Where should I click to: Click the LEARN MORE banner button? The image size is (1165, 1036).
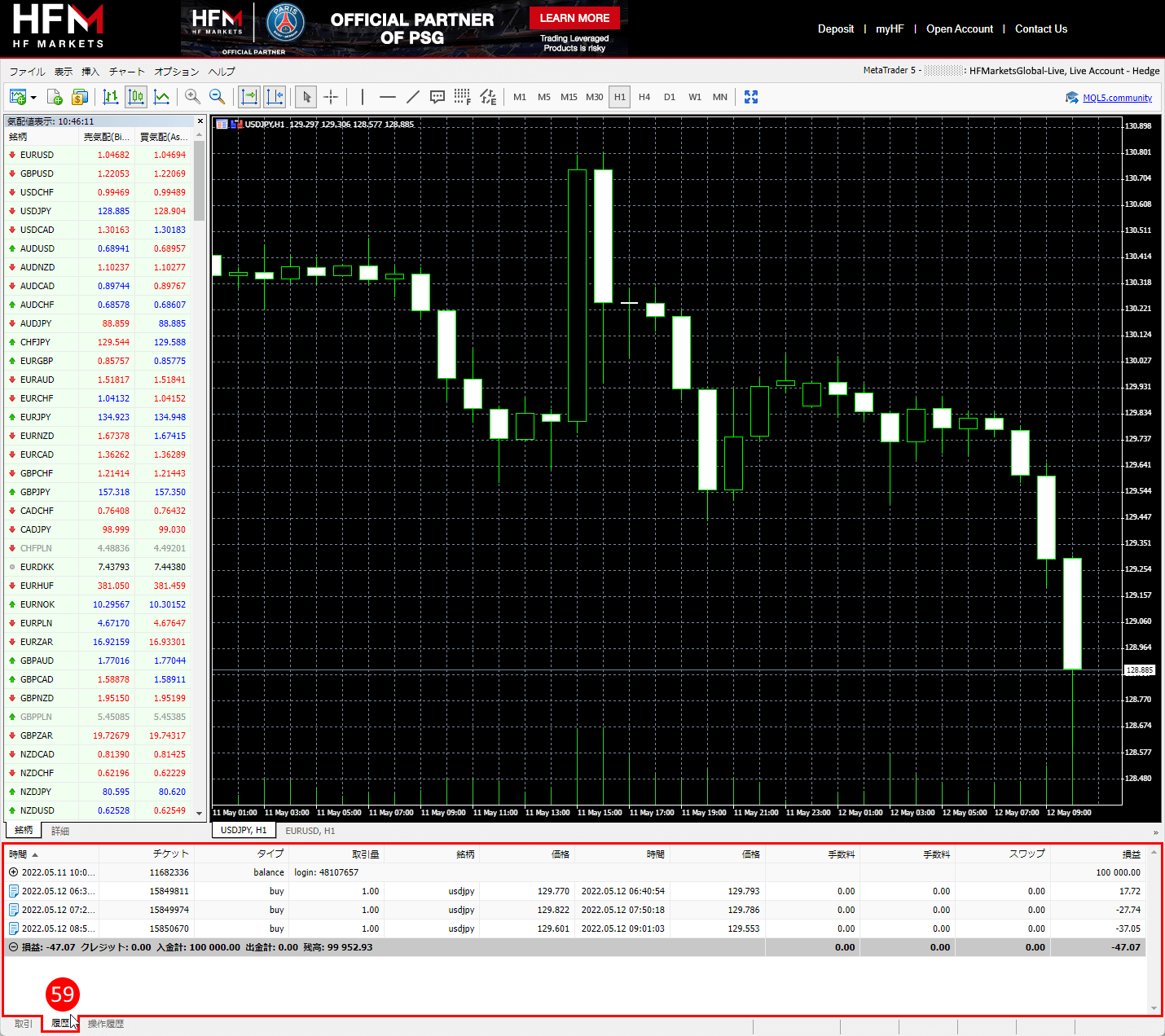574,18
